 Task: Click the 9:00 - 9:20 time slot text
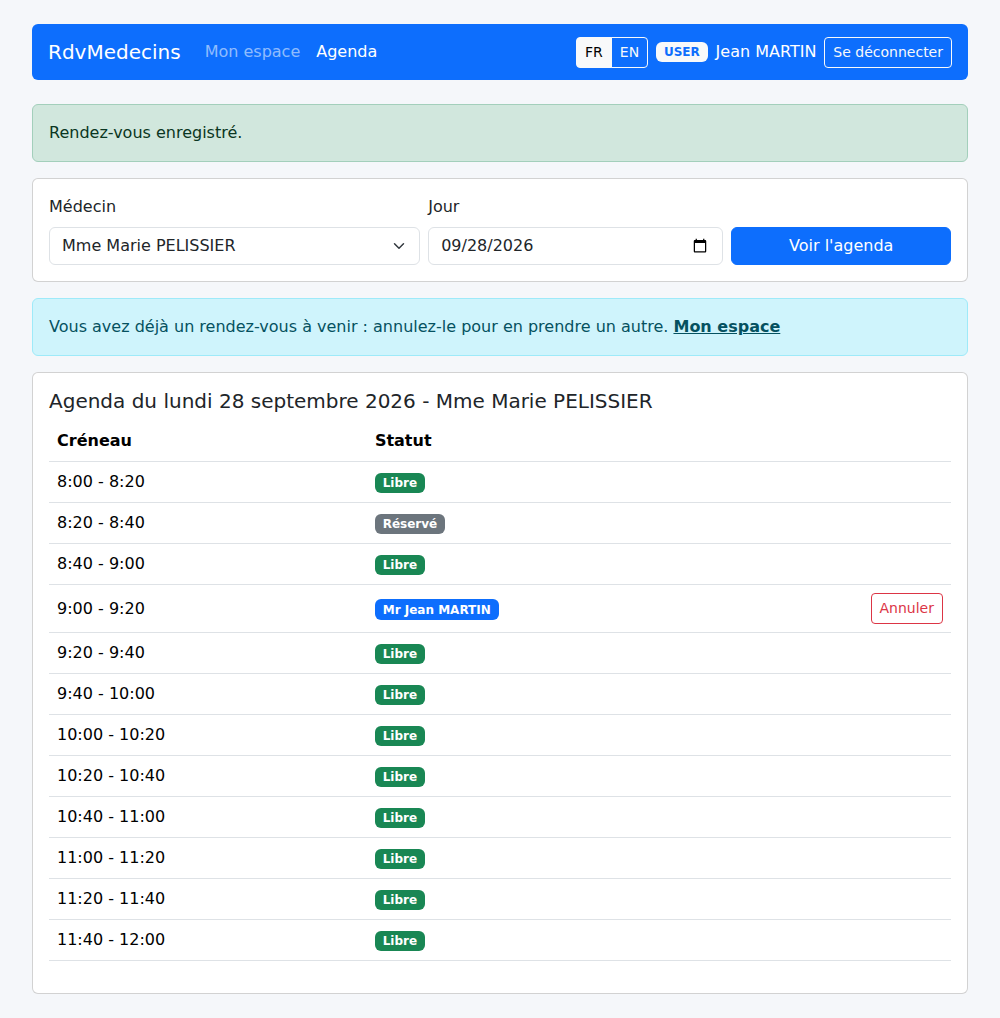pyautogui.click(x=101, y=608)
